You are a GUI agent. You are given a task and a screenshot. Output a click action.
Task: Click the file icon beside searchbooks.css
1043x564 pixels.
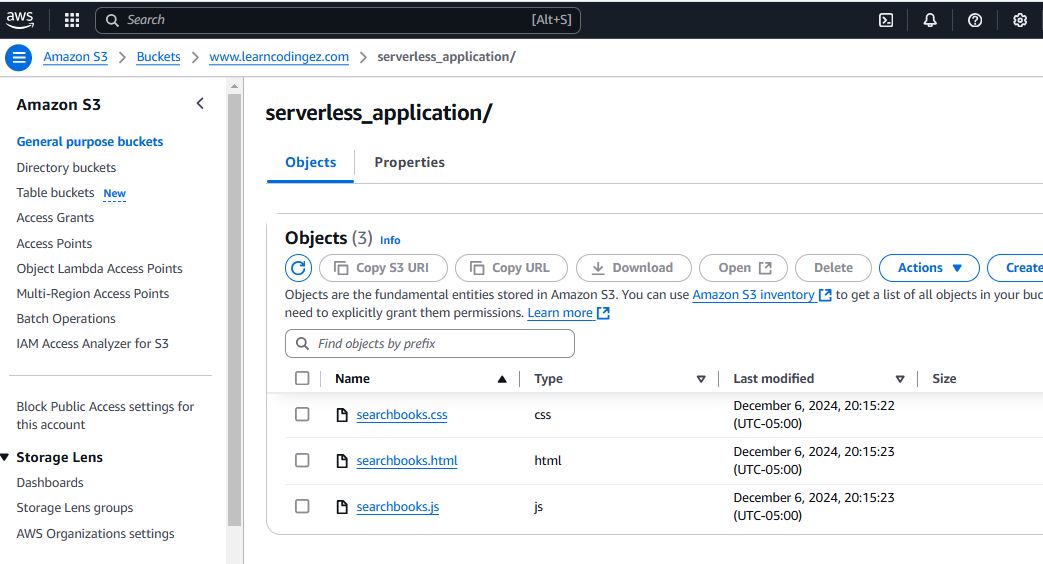342,415
